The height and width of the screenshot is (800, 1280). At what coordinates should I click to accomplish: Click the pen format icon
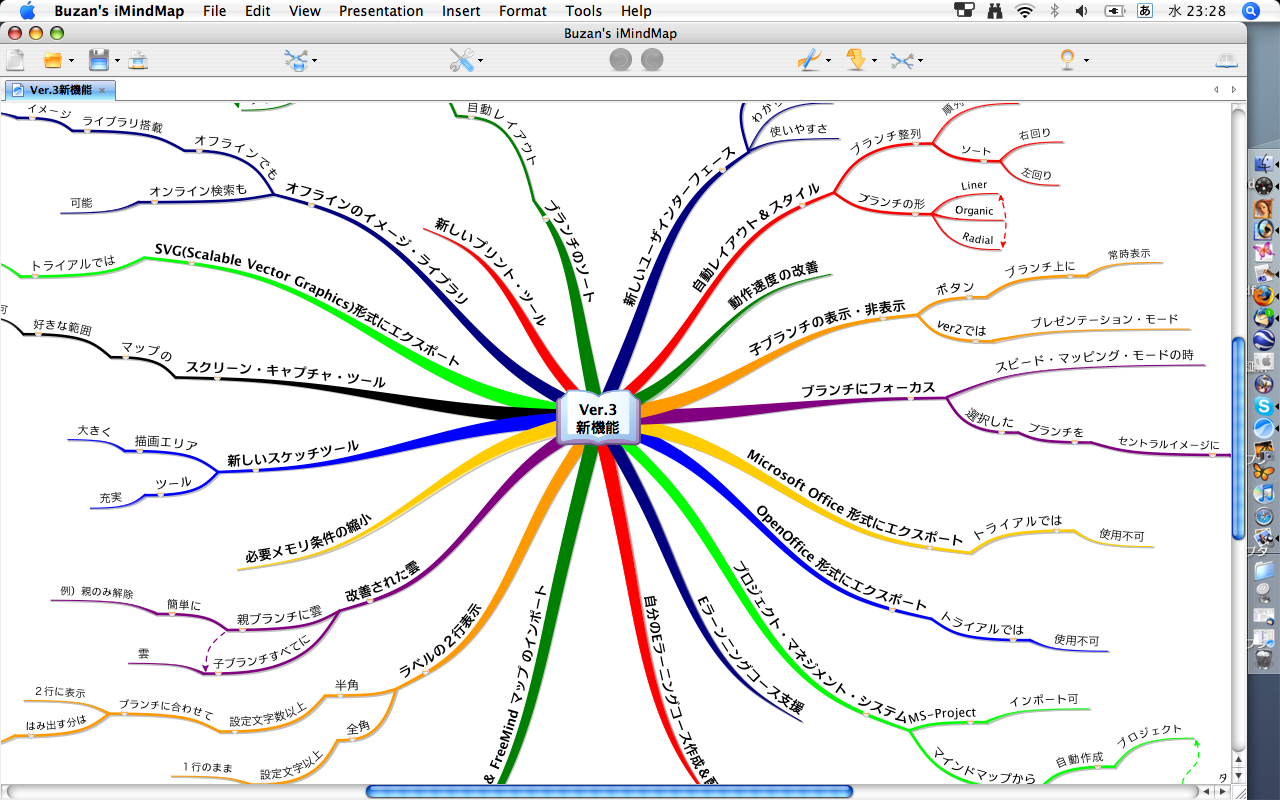coord(808,60)
